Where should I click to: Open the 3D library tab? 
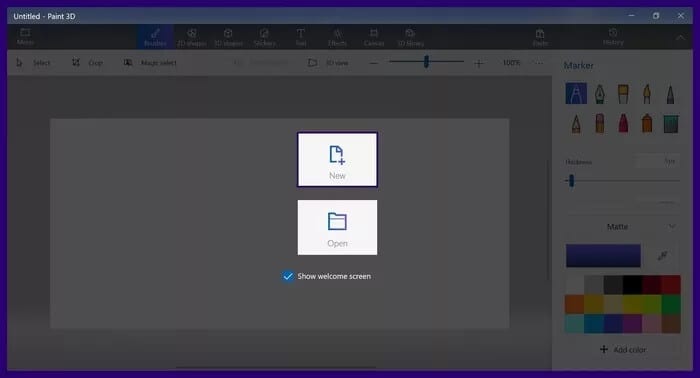tap(410, 37)
